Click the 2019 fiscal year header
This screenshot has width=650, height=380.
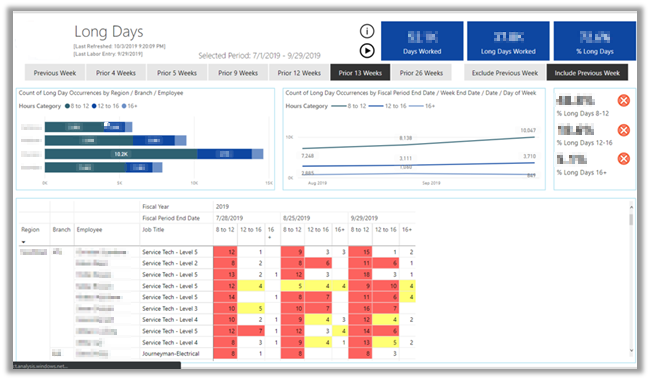222,206
